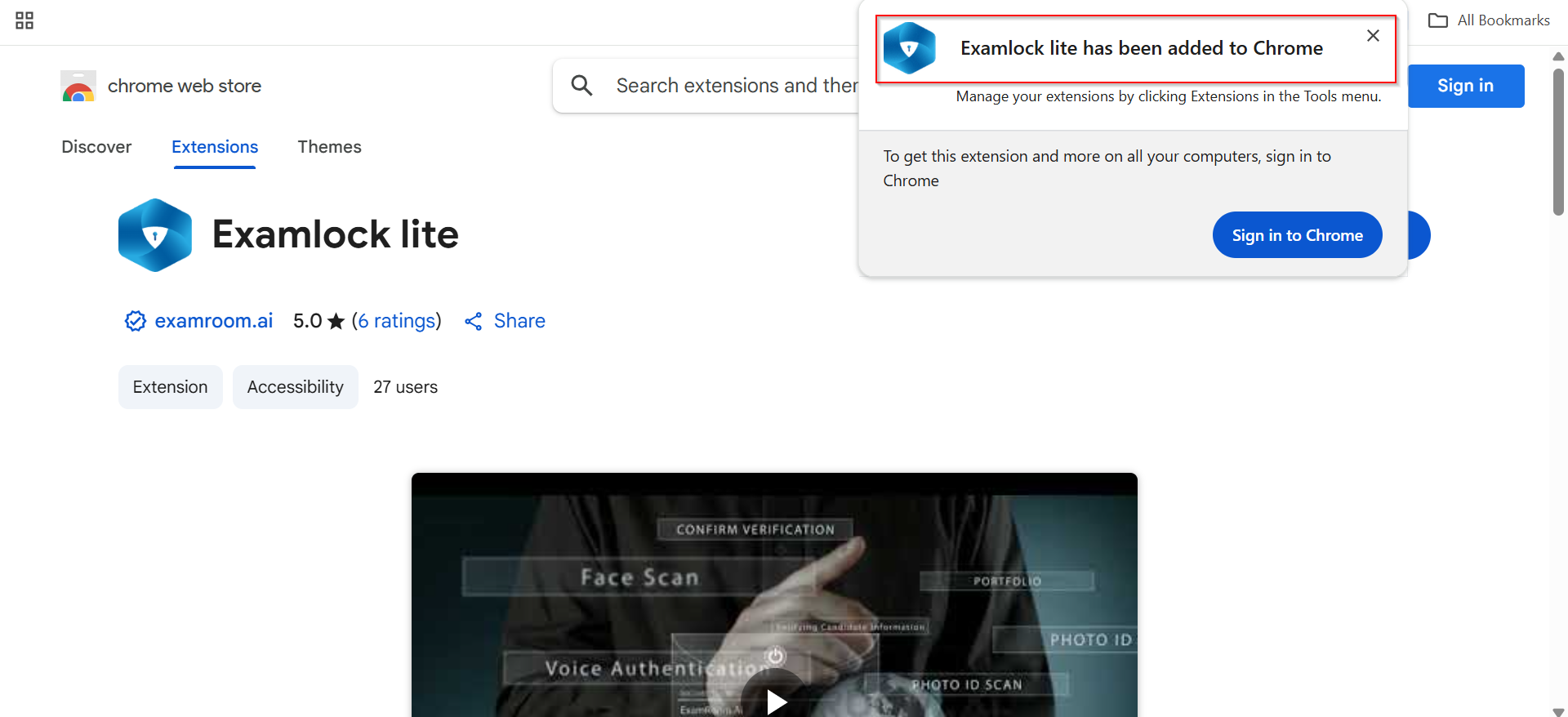Click the search magnifier icon
This screenshot has height=717, width=1568.
point(581,85)
